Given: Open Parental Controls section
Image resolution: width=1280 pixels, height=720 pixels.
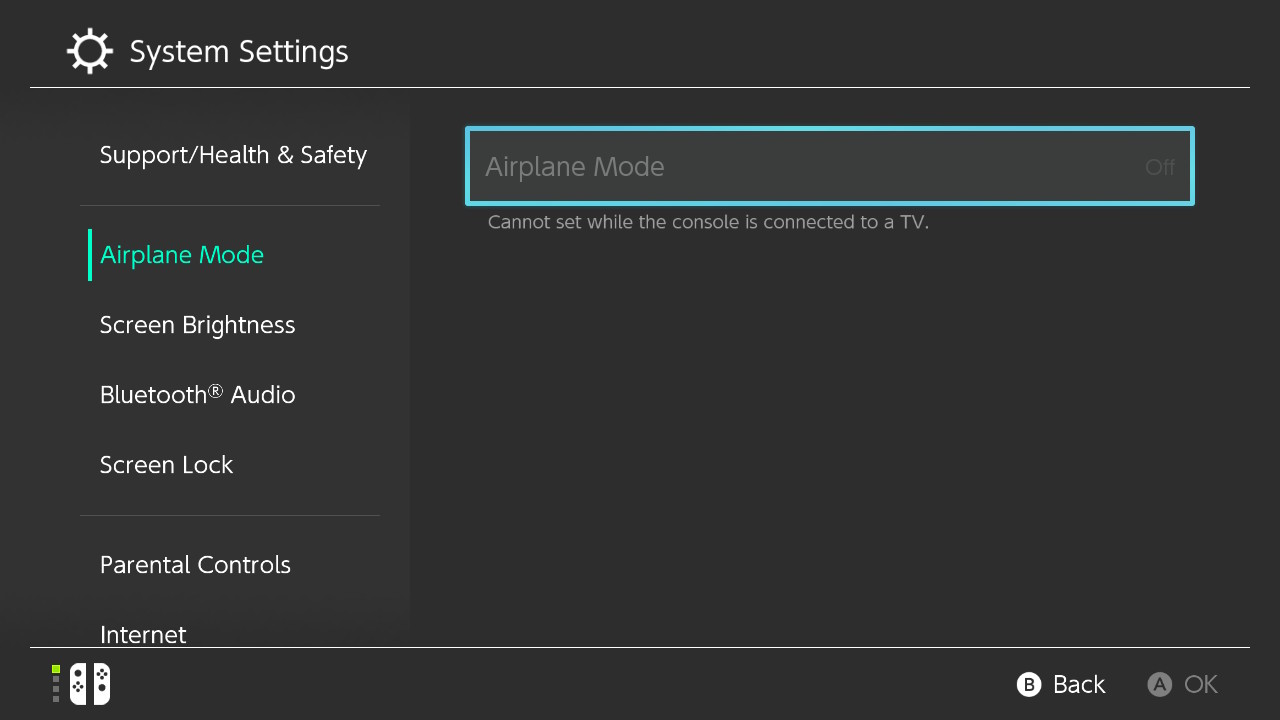Looking at the screenshot, I should click(195, 565).
